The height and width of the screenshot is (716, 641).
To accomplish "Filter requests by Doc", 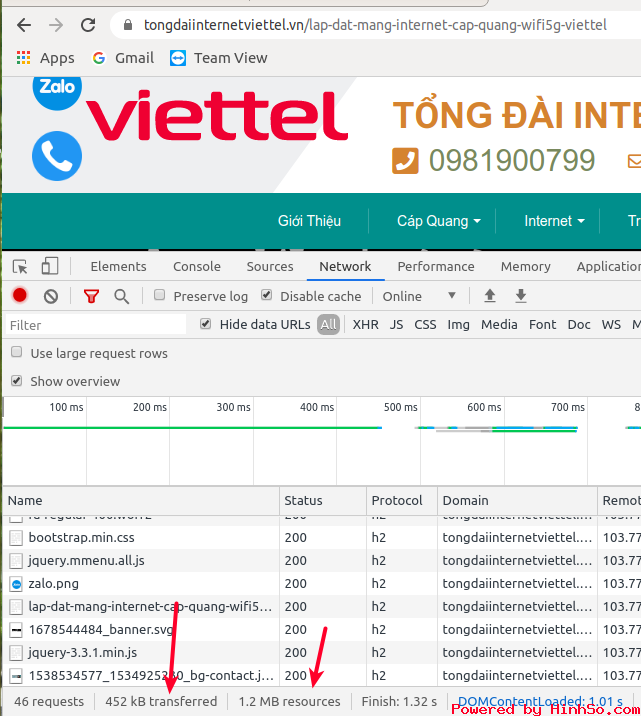I will tap(579, 324).
